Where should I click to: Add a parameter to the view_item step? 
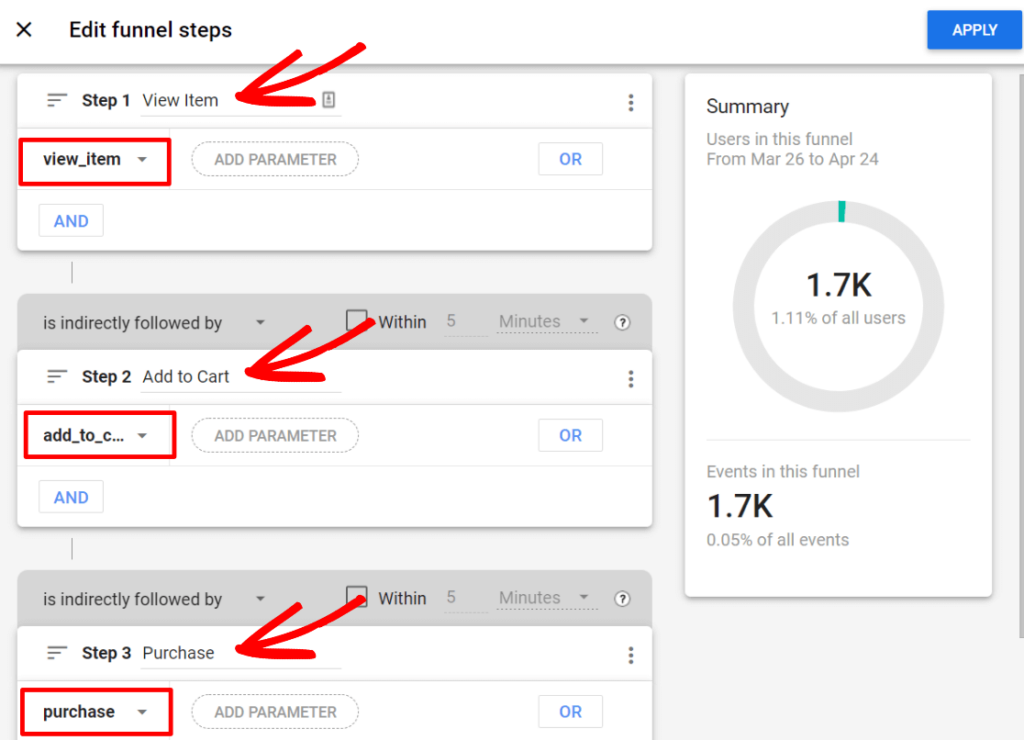coord(274,159)
